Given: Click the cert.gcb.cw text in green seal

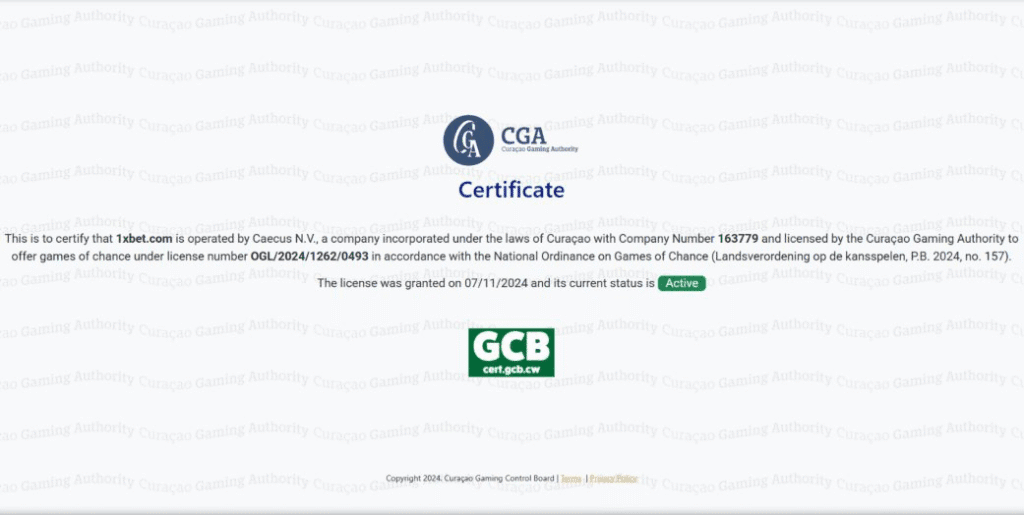Looking at the screenshot, I should [511, 369].
